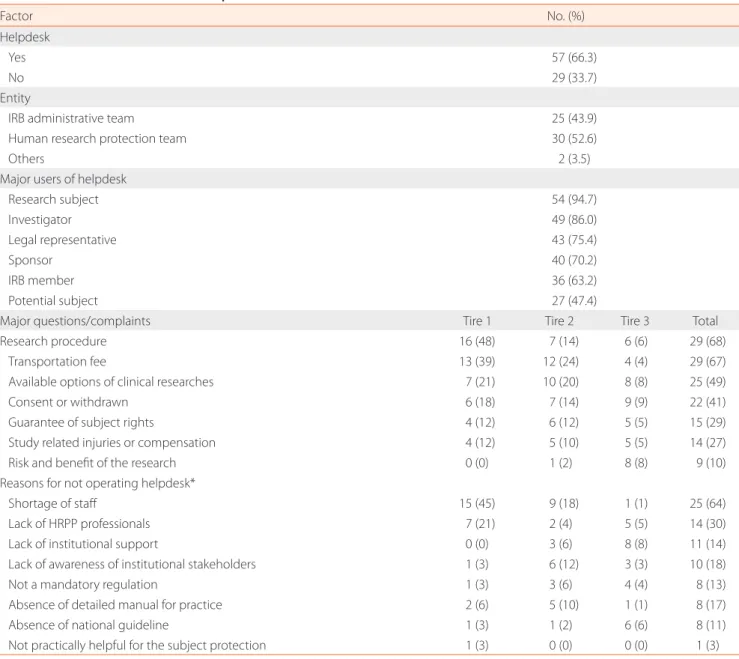Viewport: 739px width, 659px height.
Task: Click the Tire 1 value '15 (45)'
Action: (x=477, y=503)
